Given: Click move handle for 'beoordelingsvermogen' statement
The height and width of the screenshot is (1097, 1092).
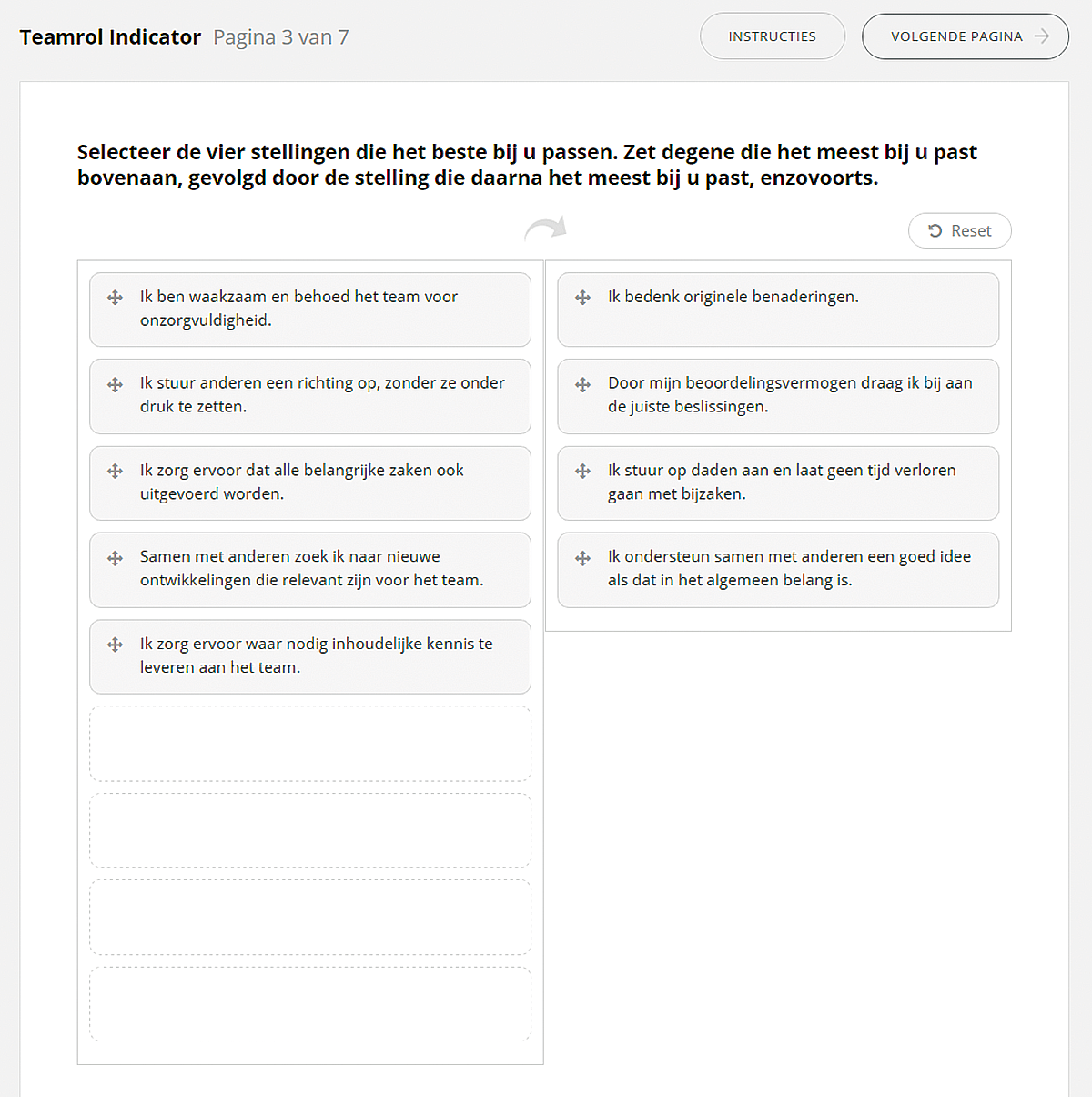Looking at the screenshot, I should pyautogui.click(x=583, y=385).
